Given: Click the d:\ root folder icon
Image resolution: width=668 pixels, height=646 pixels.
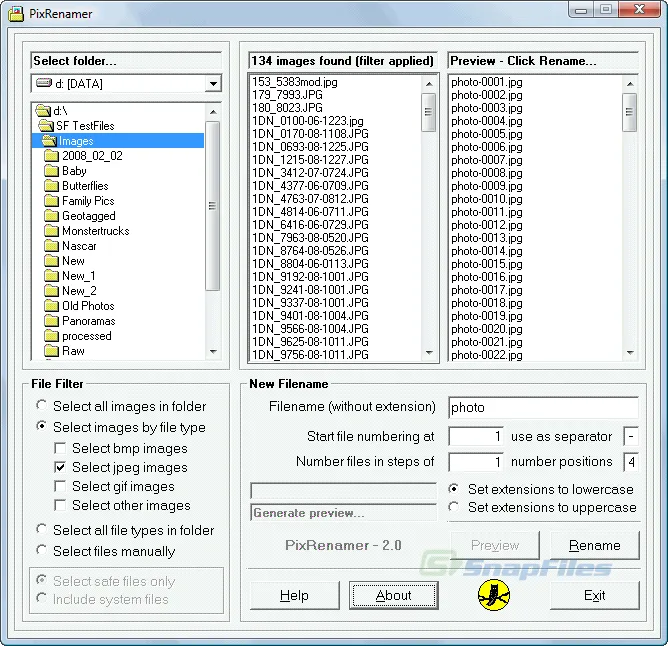Looking at the screenshot, I should pos(43,111).
